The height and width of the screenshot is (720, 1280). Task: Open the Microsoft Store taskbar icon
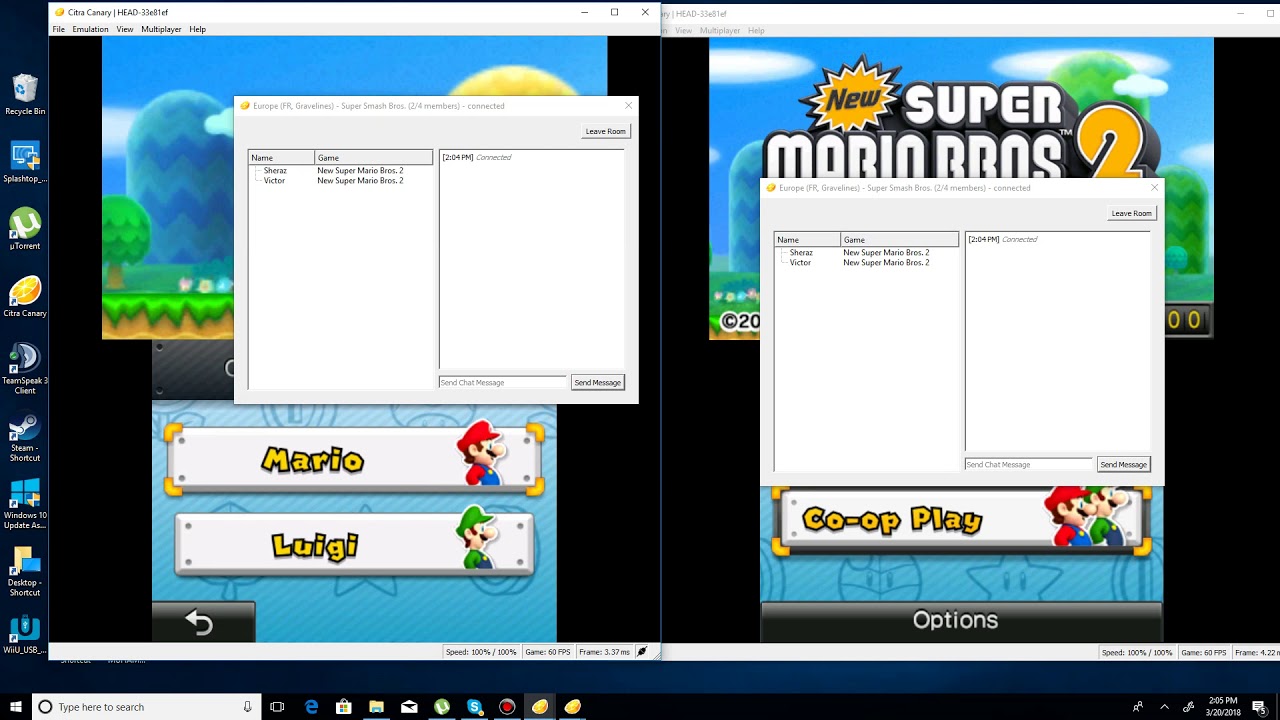click(x=344, y=707)
